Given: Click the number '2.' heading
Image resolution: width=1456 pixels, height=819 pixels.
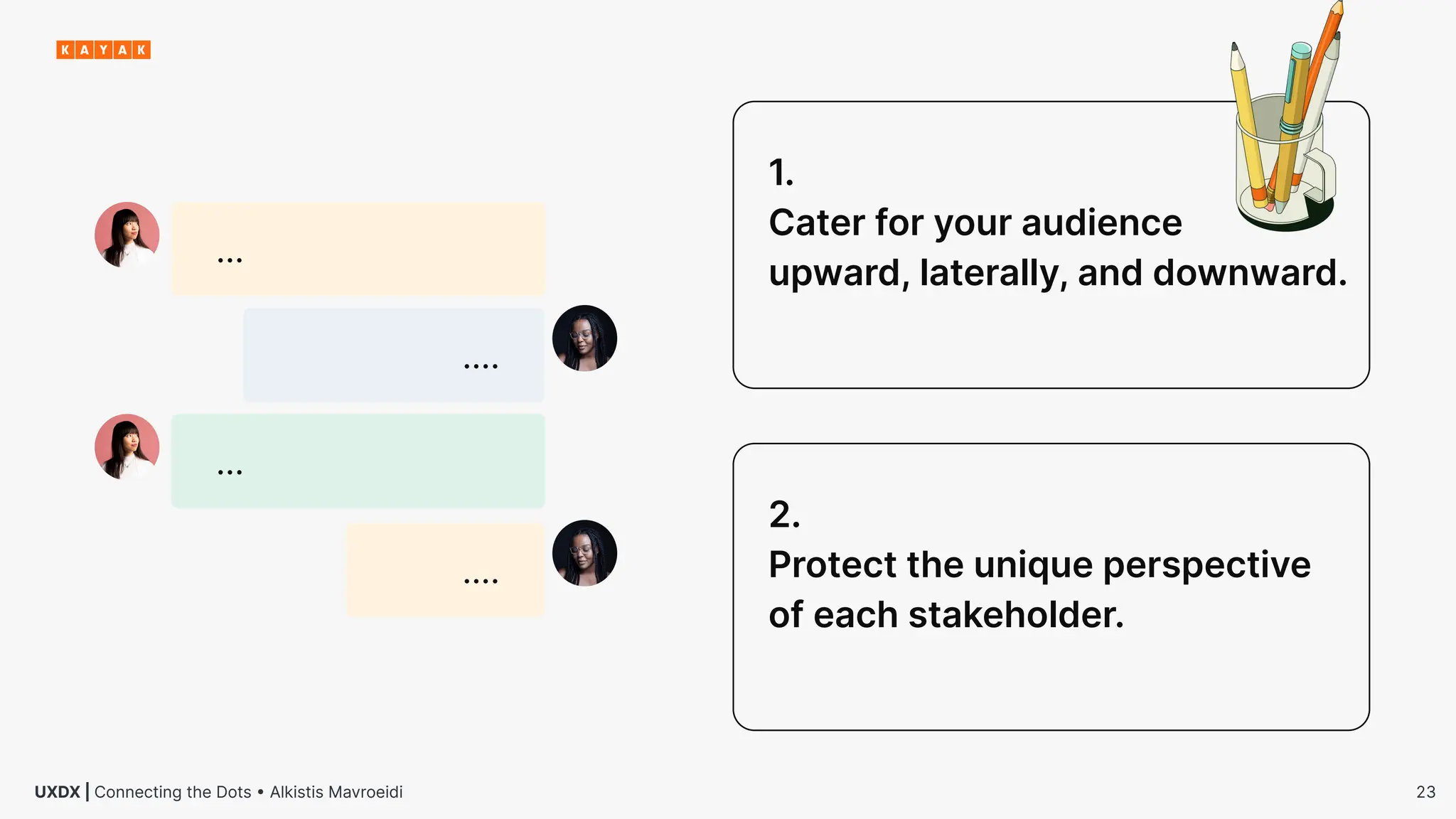Looking at the screenshot, I should click(x=784, y=514).
